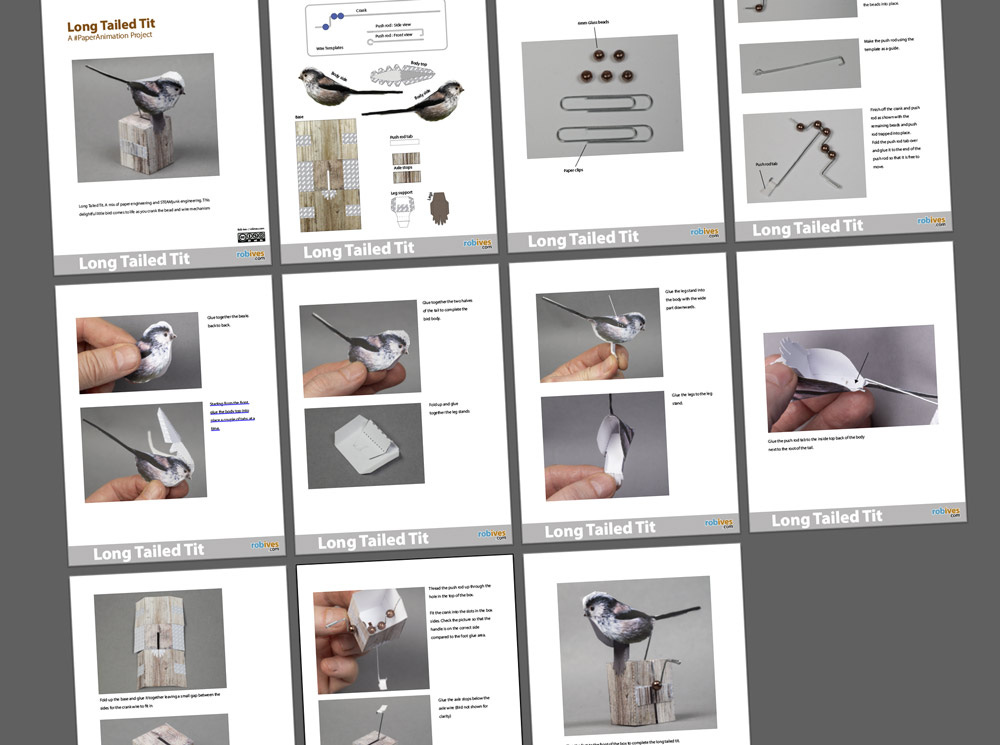Click the brown 'Long Tailed Tit' cover title
The width and height of the screenshot is (1000, 745).
[x=111, y=25]
